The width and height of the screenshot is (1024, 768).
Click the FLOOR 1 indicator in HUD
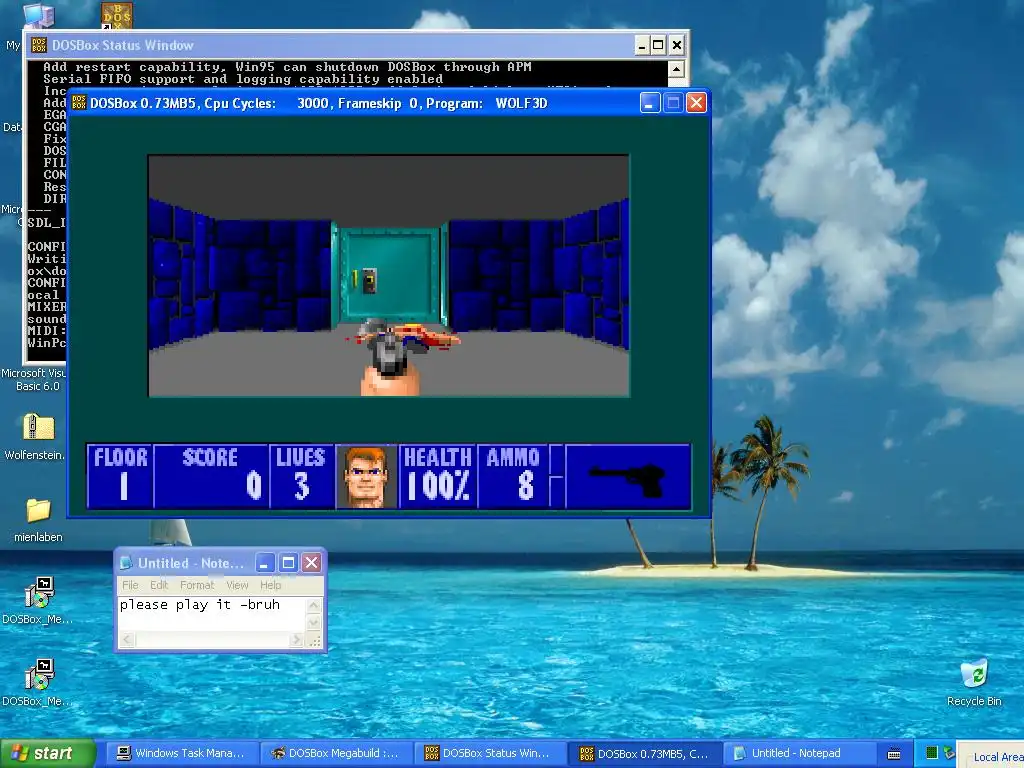[x=121, y=475]
